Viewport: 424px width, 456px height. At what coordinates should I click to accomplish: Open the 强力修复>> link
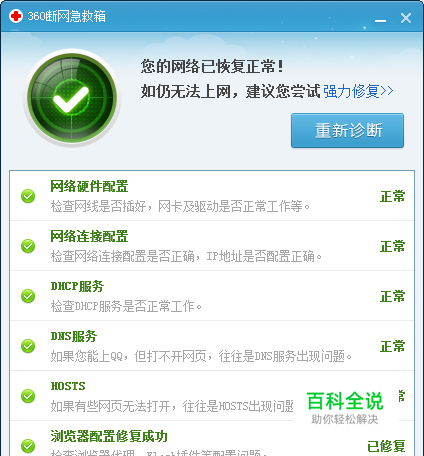point(358,91)
